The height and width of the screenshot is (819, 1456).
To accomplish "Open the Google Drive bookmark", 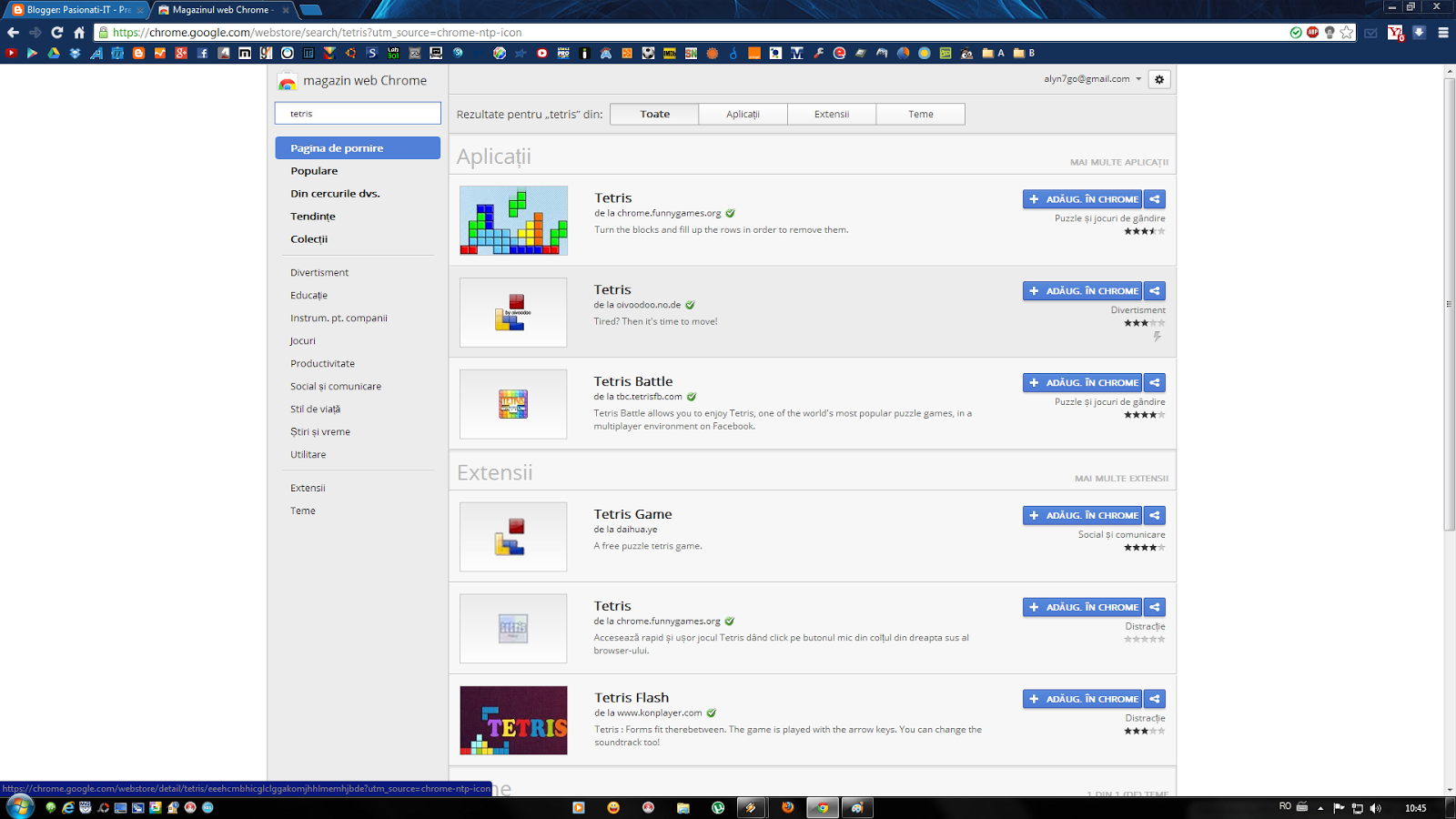I will (54, 53).
